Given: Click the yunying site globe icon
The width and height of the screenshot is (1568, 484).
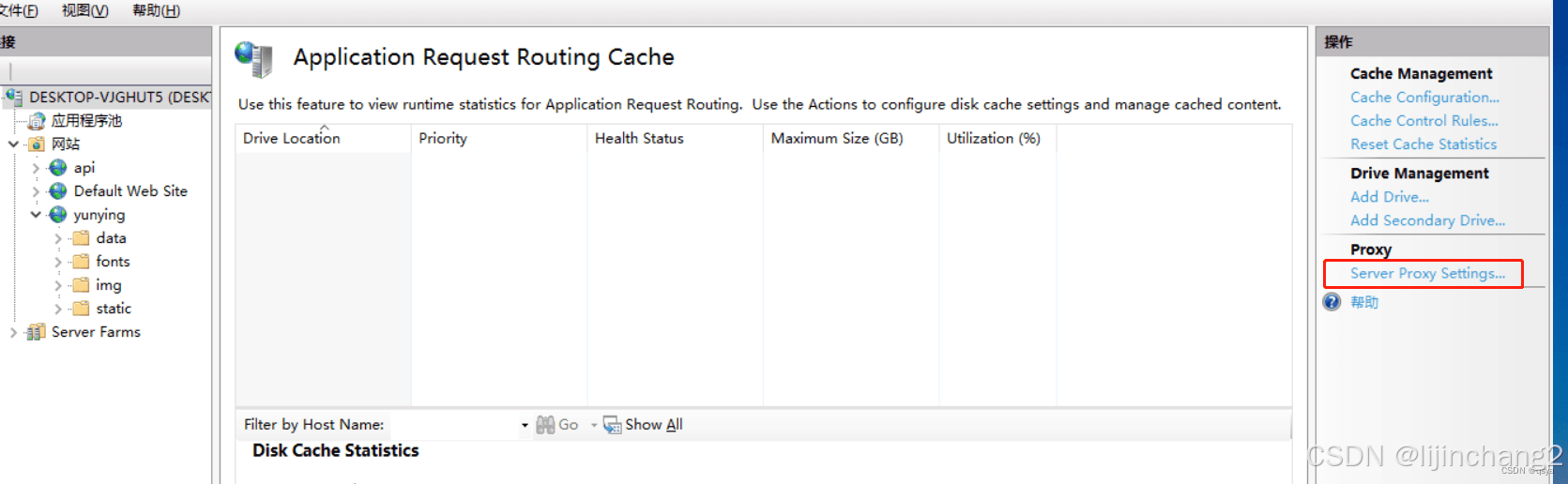Looking at the screenshot, I should point(58,215).
